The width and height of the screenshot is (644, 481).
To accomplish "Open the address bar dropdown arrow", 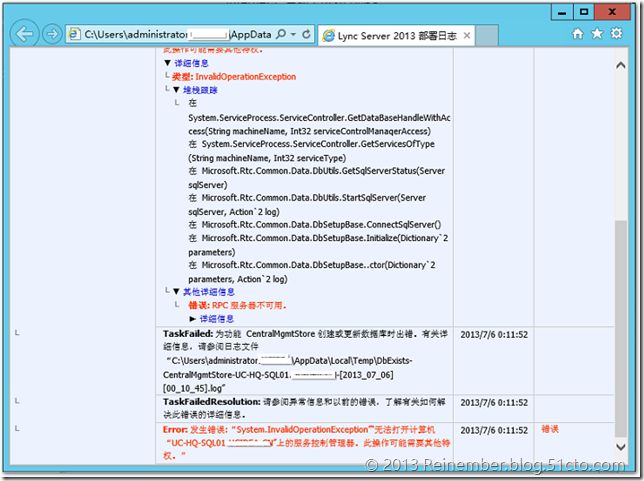I will coord(293,34).
